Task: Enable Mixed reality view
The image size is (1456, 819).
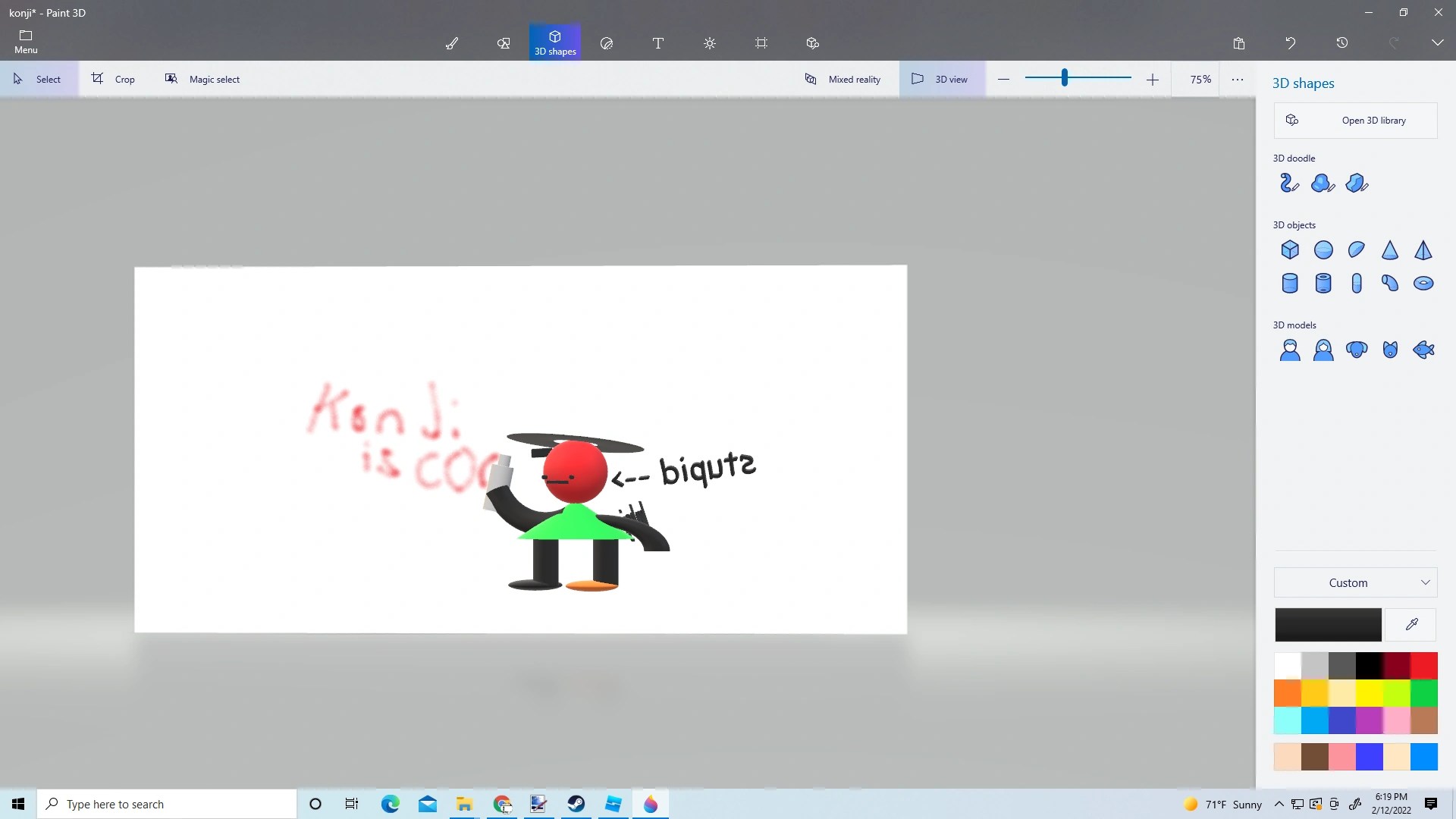Action: pyautogui.click(x=843, y=79)
